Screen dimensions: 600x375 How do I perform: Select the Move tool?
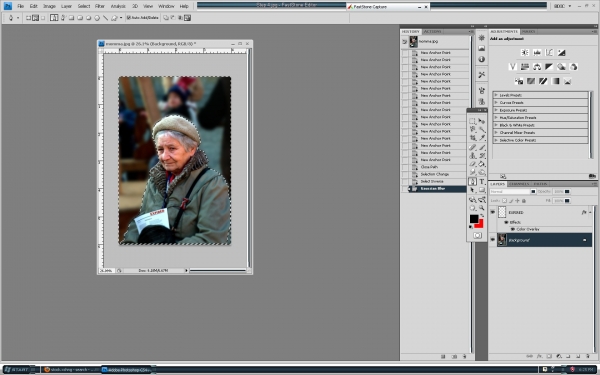[482, 121]
